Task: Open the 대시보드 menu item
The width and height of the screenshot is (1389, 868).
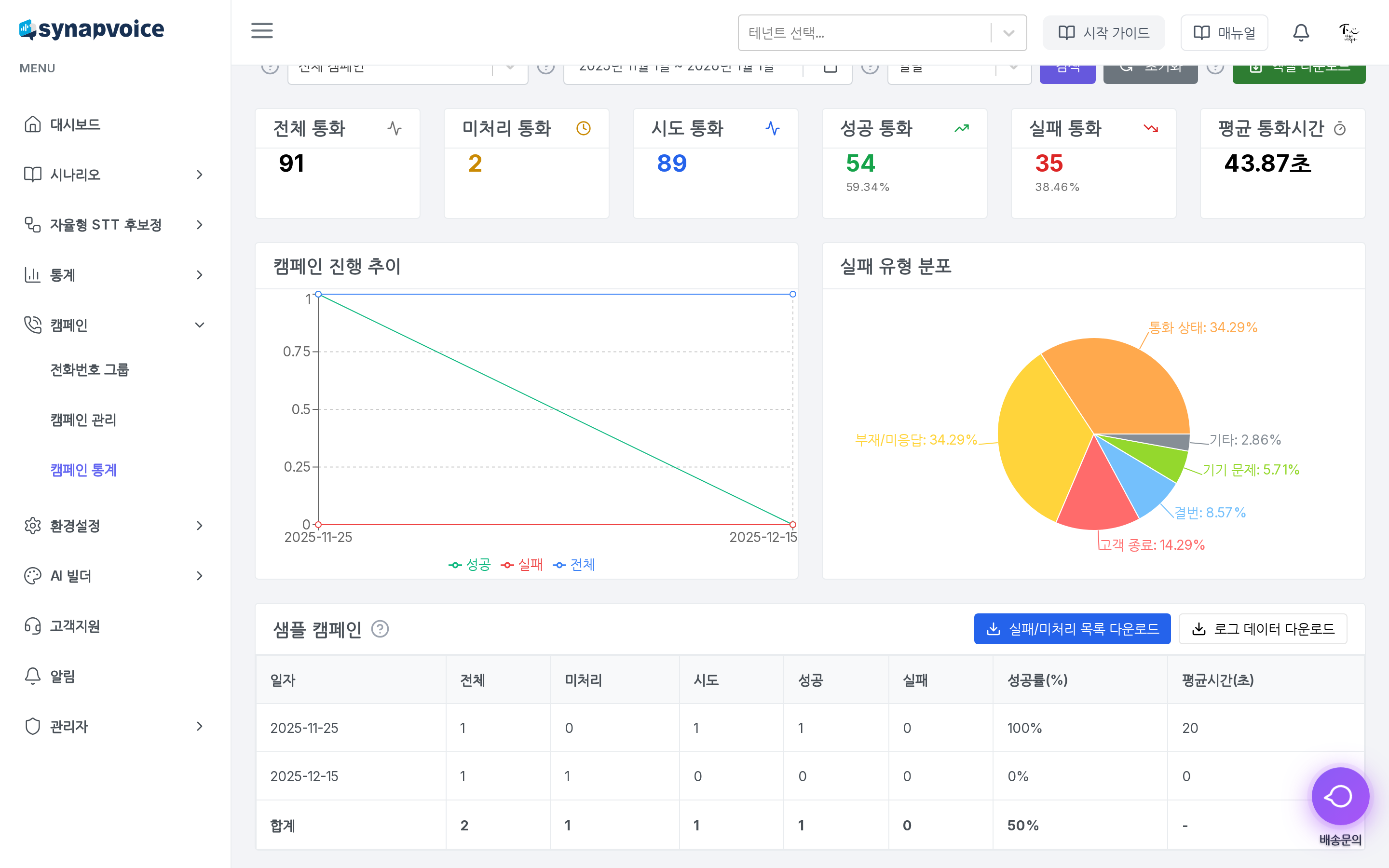Action: (x=115, y=124)
